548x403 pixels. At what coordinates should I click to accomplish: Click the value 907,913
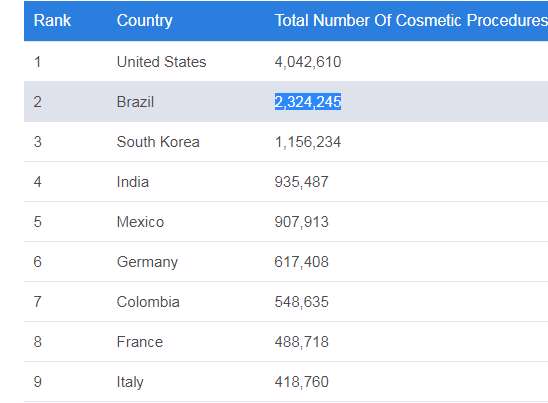(x=301, y=222)
